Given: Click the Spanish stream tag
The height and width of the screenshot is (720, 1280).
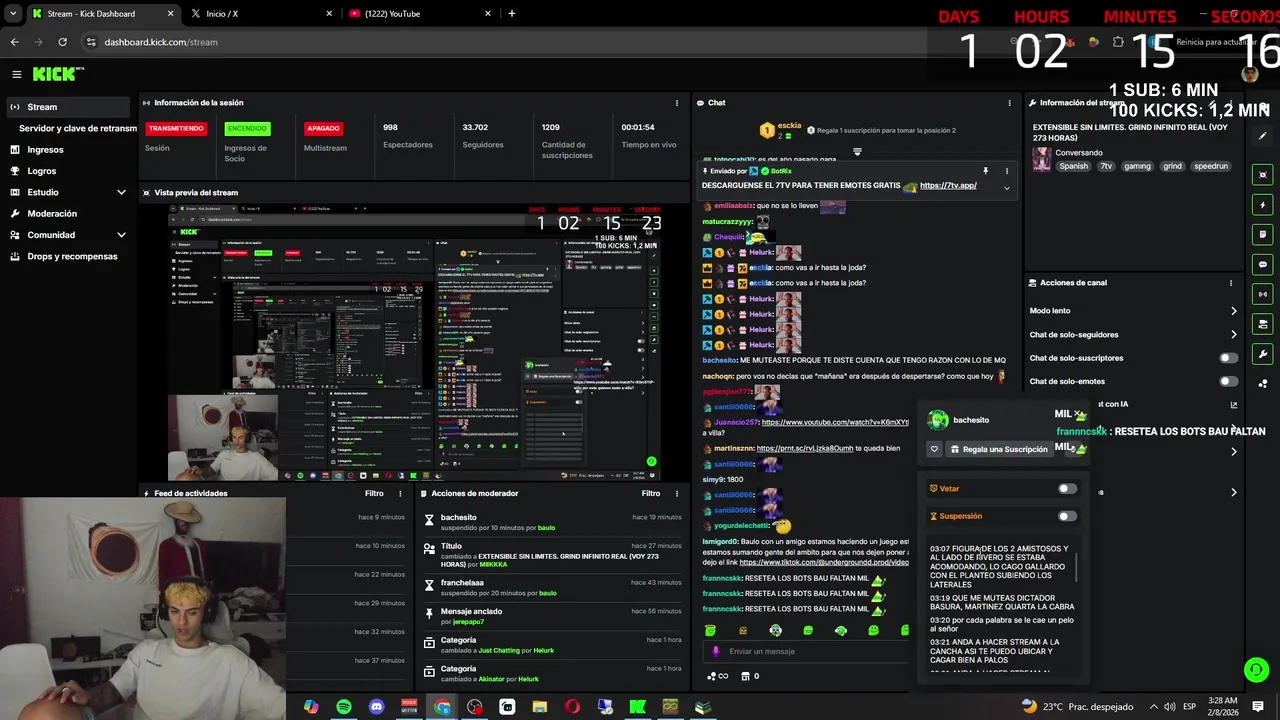Looking at the screenshot, I should tap(1073, 167).
